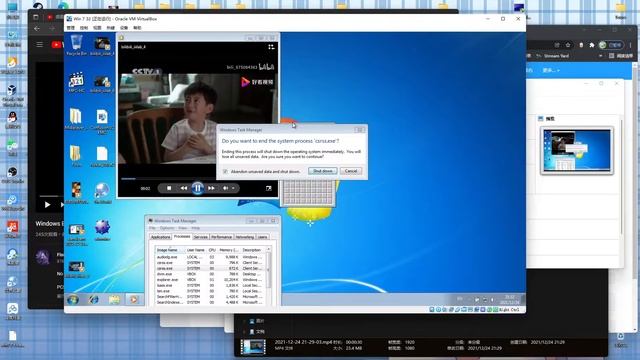640x360 pixels.
Task: Open the Performance tab
Action: (x=222, y=237)
